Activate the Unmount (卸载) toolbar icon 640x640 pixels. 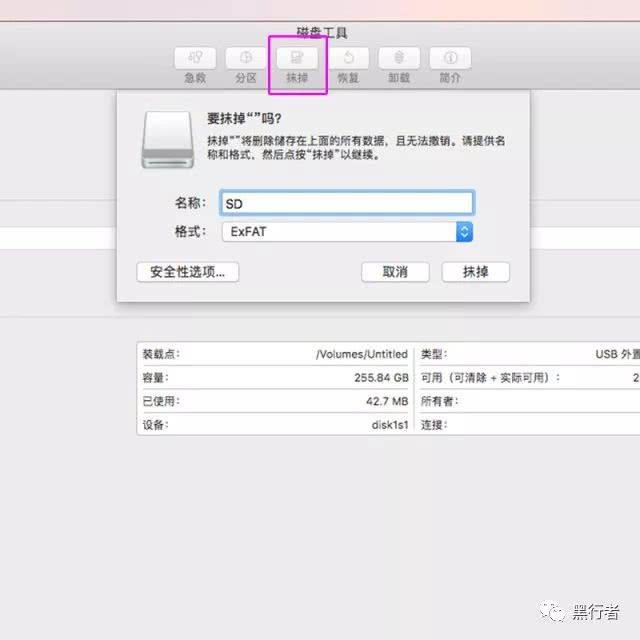[399, 58]
